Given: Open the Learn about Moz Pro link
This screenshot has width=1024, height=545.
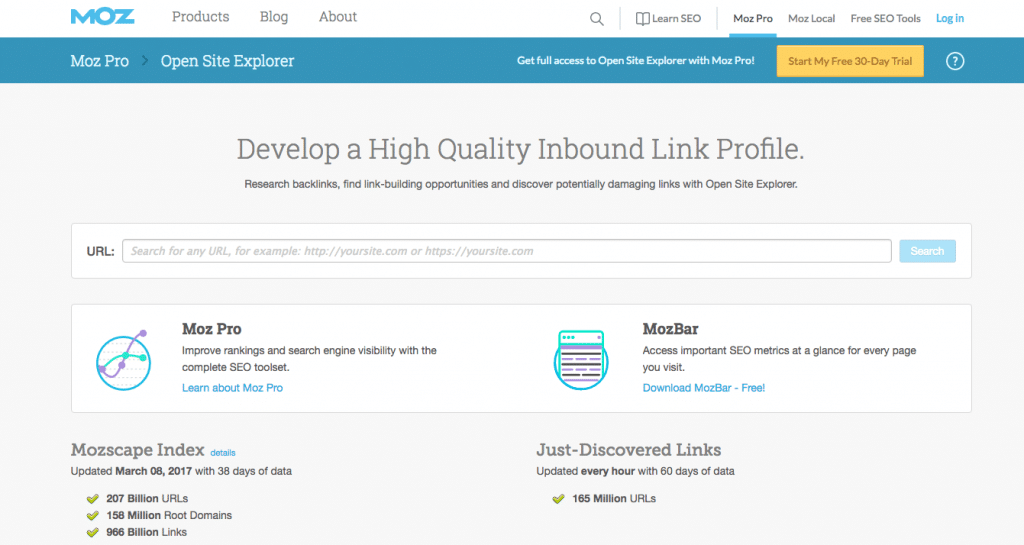Looking at the screenshot, I should click(x=232, y=388).
